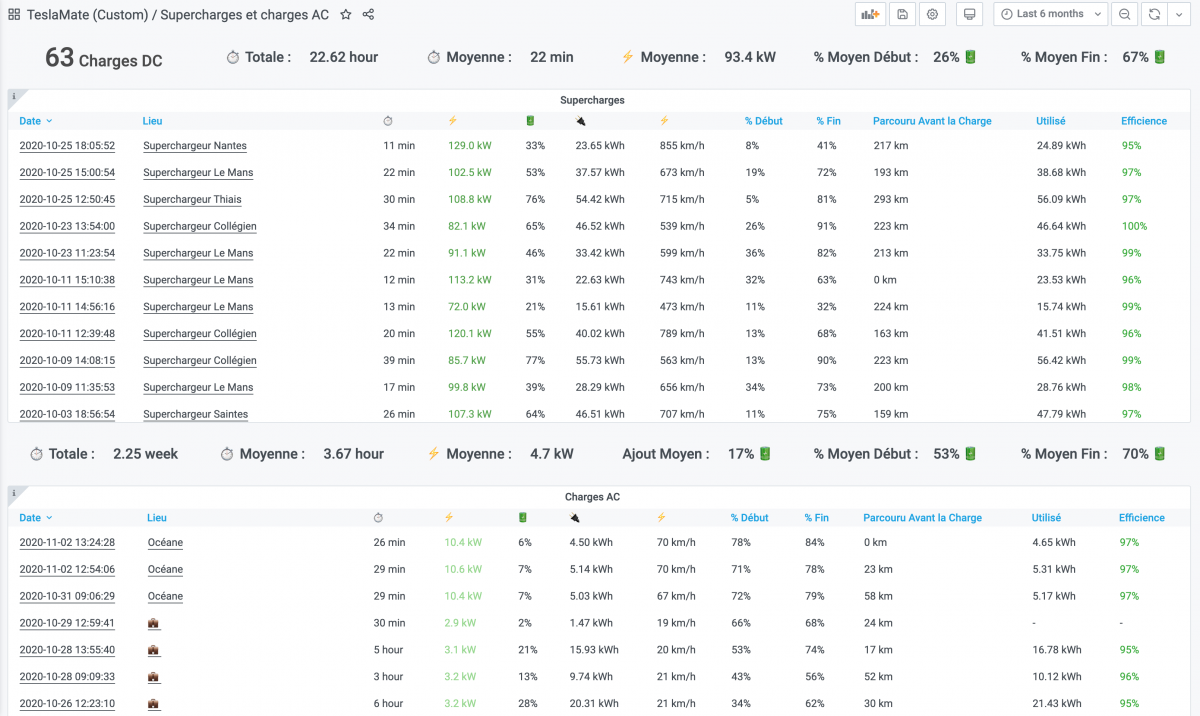Click the Add panel icon
1200x716 pixels.
(870, 14)
